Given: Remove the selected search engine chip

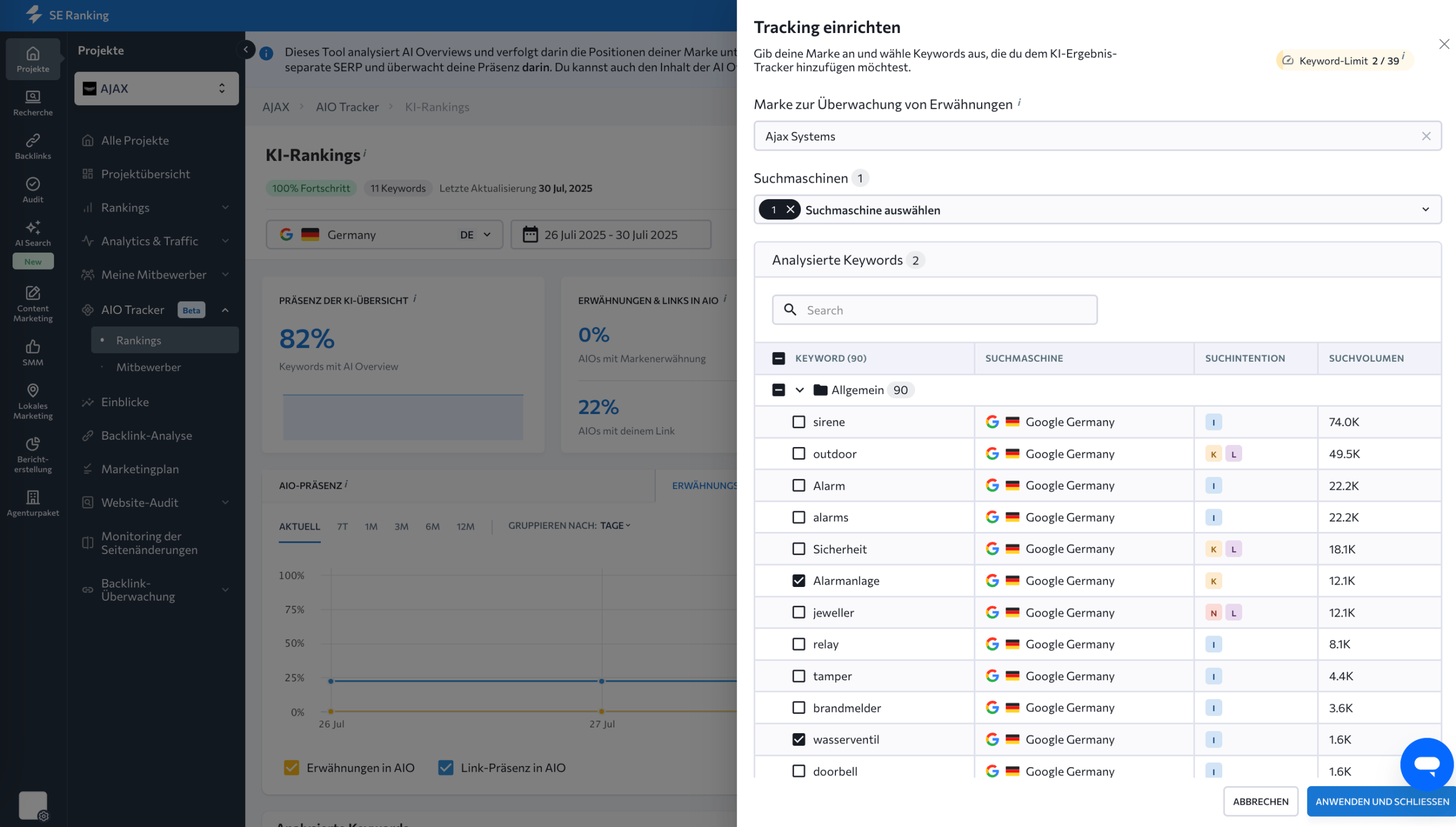Looking at the screenshot, I should click(790, 210).
